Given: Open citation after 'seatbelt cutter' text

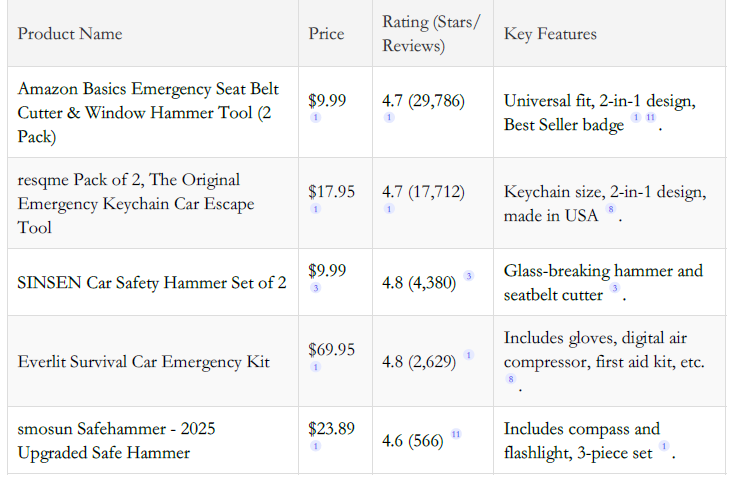Looking at the screenshot, I should click(x=614, y=288).
